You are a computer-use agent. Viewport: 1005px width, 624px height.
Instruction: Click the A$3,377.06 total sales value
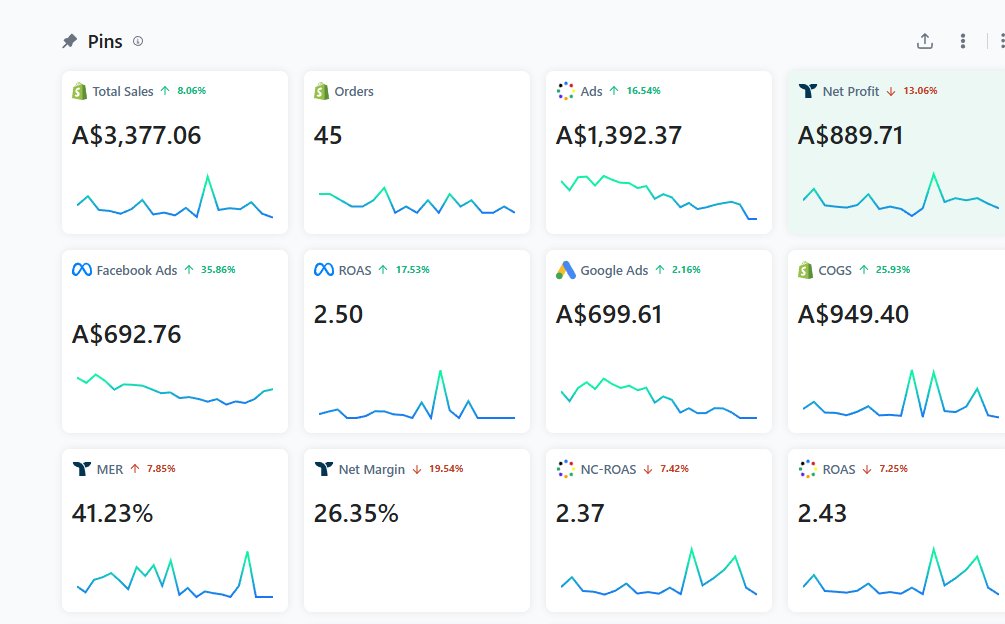[x=137, y=135]
